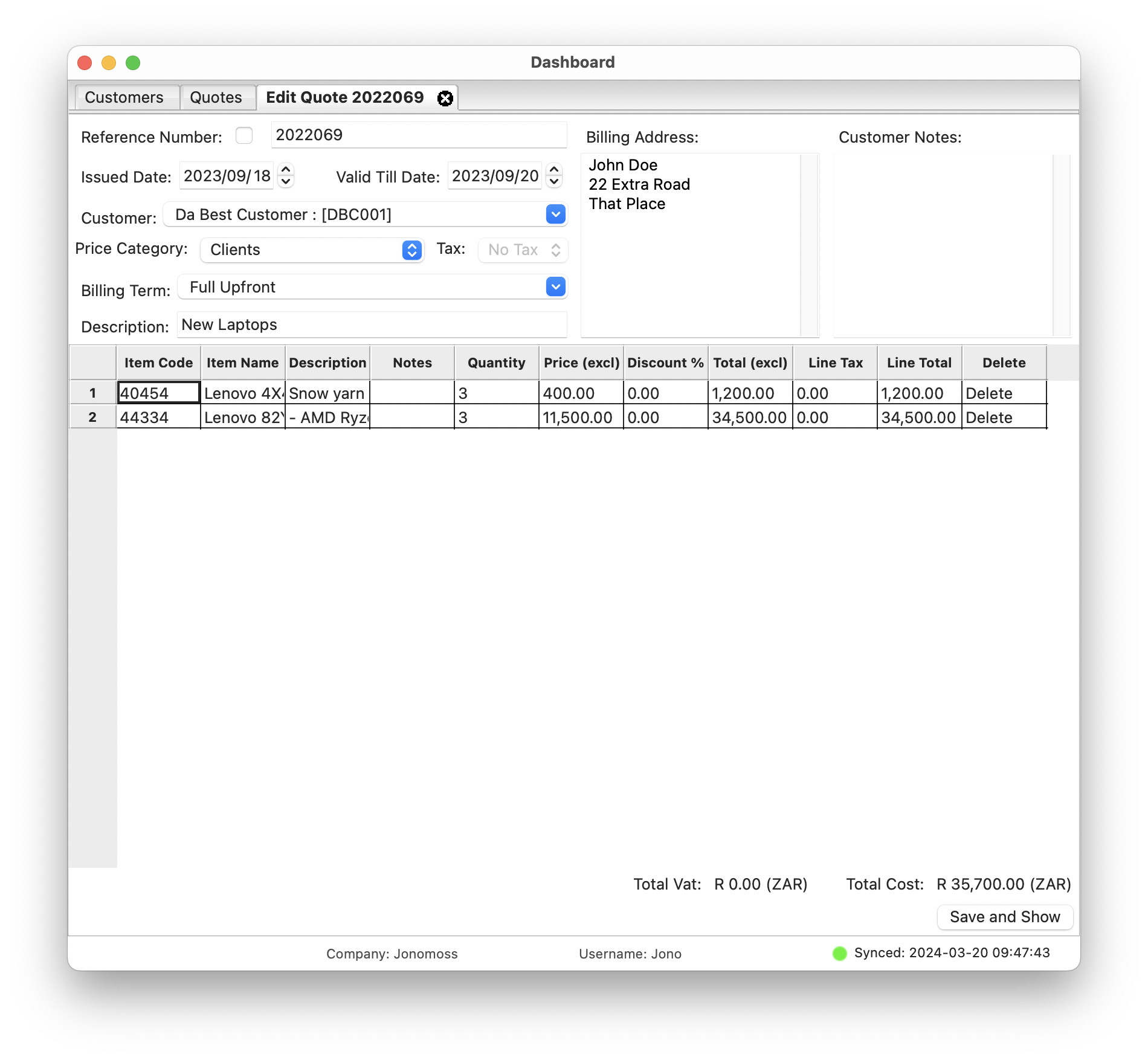The image size is (1148, 1060).
Task: Click the Billing Term Full Upfront field
Action: pyautogui.click(x=372, y=286)
